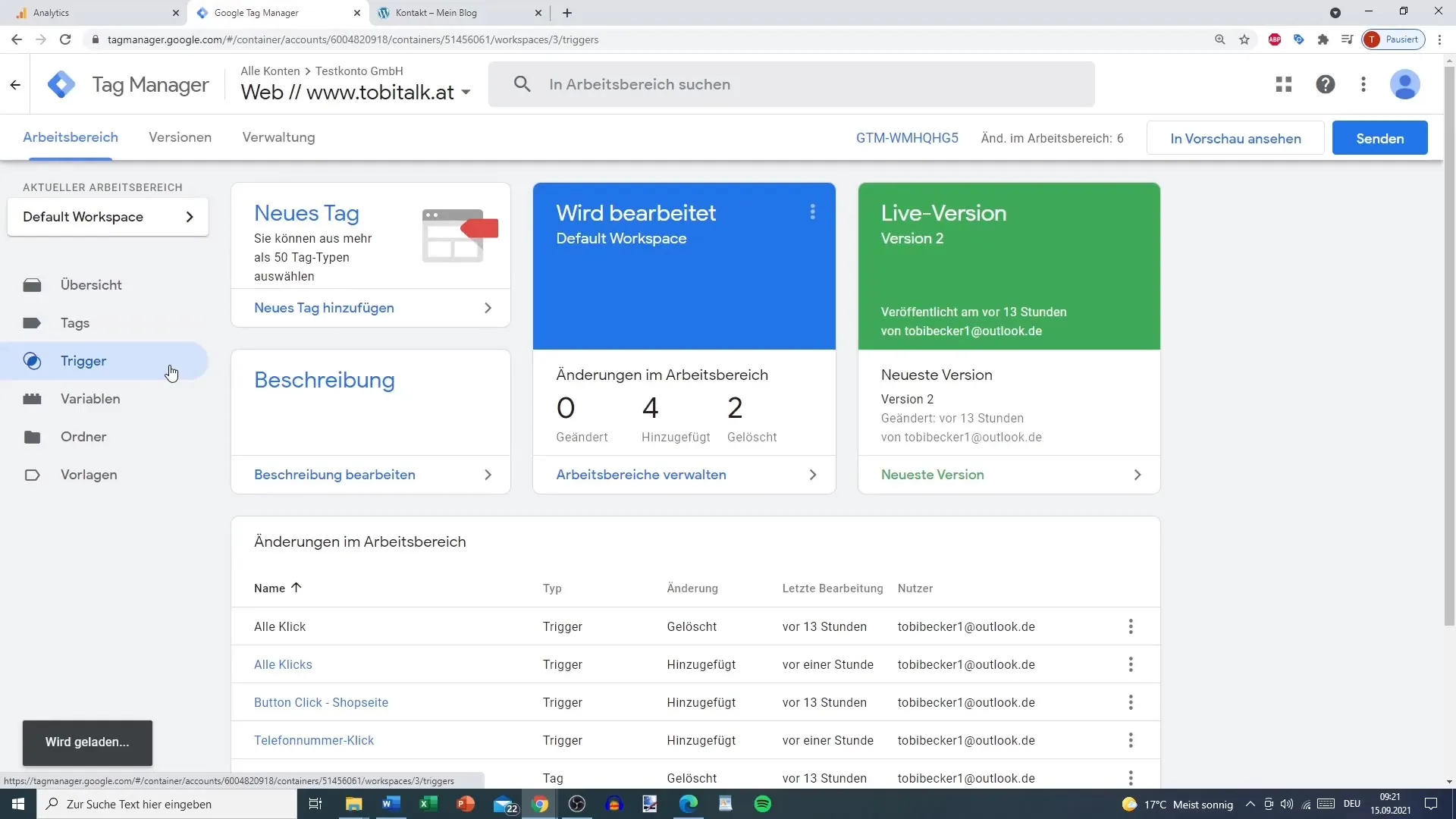Click the Variablen icon in sidebar
The width and height of the screenshot is (1456, 819).
[x=32, y=399]
